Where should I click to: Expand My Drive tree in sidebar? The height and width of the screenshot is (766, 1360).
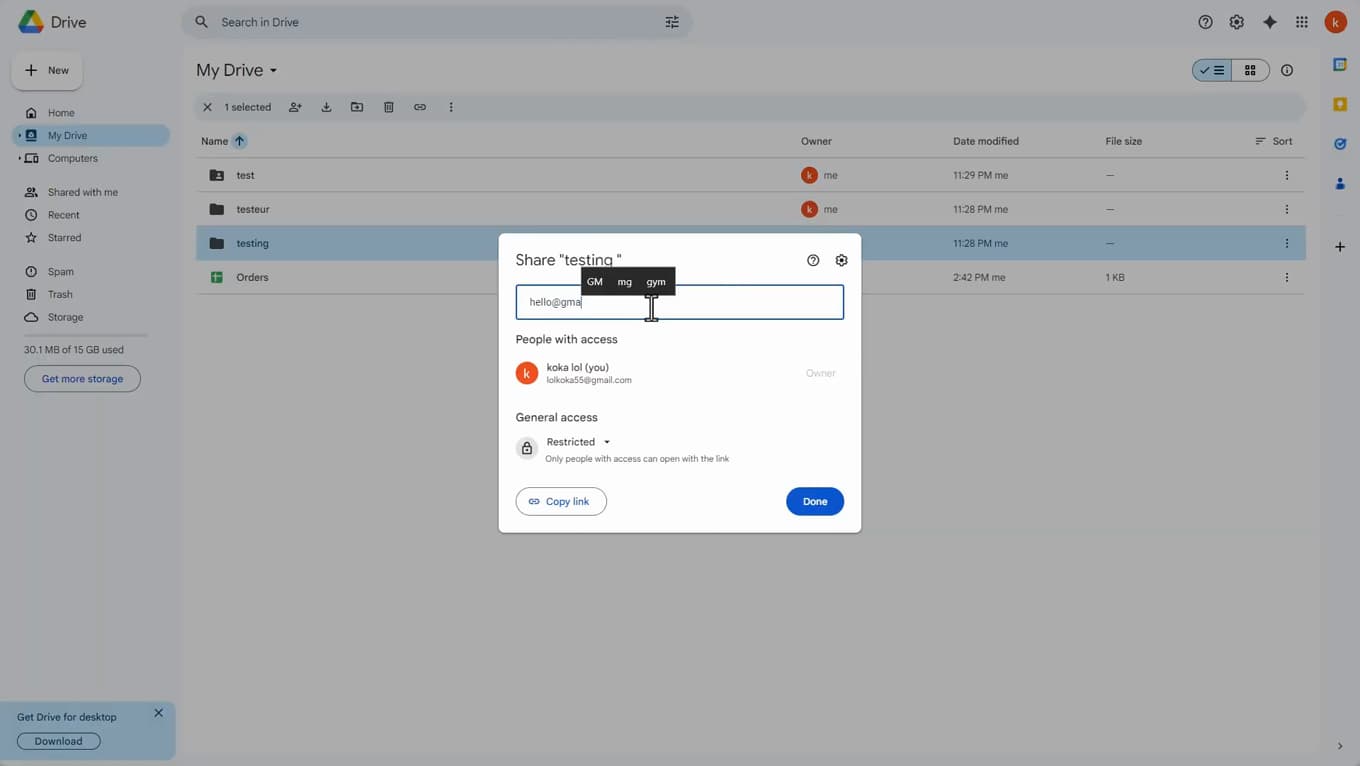tap(19, 135)
